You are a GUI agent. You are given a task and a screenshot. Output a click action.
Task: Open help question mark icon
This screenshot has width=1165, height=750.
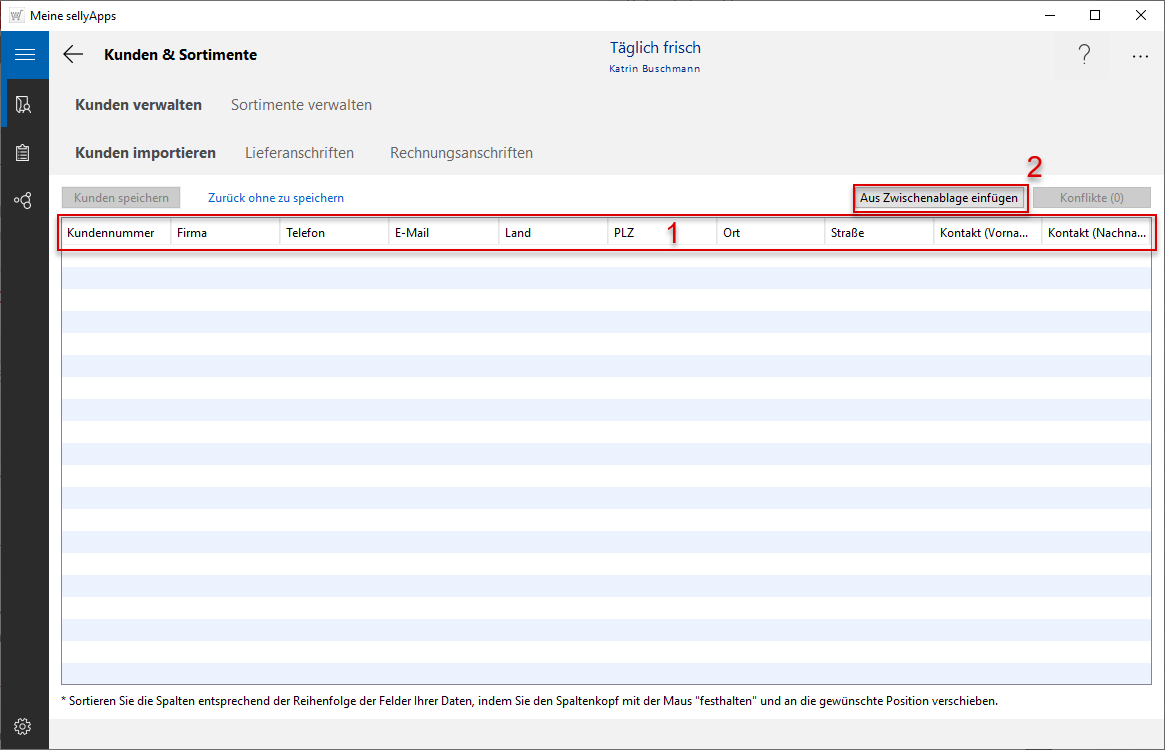click(x=1084, y=56)
